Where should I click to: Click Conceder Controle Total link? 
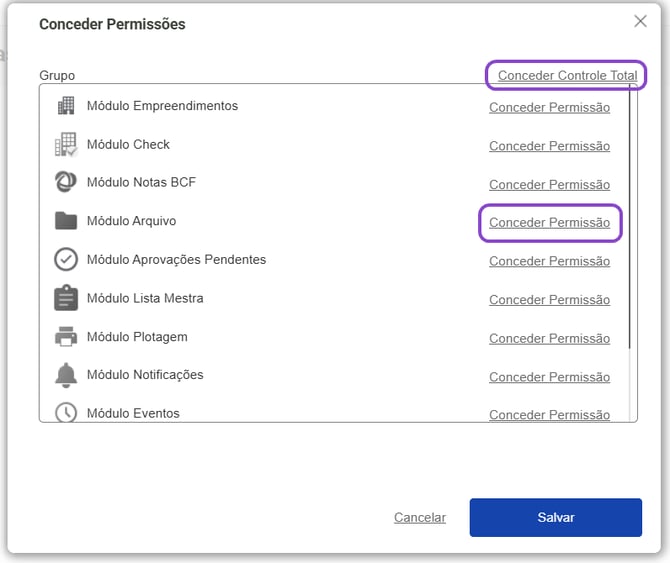click(567, 76)
